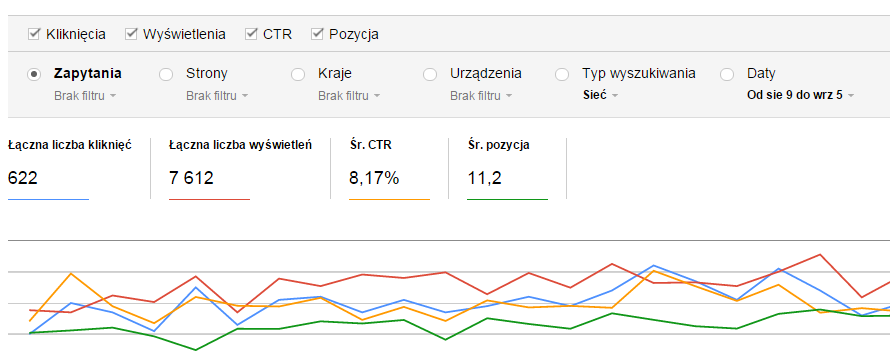The height and width of the screenshot is (361, 890).
Task: Choose the Strony radio option
Action: [166, 74]
